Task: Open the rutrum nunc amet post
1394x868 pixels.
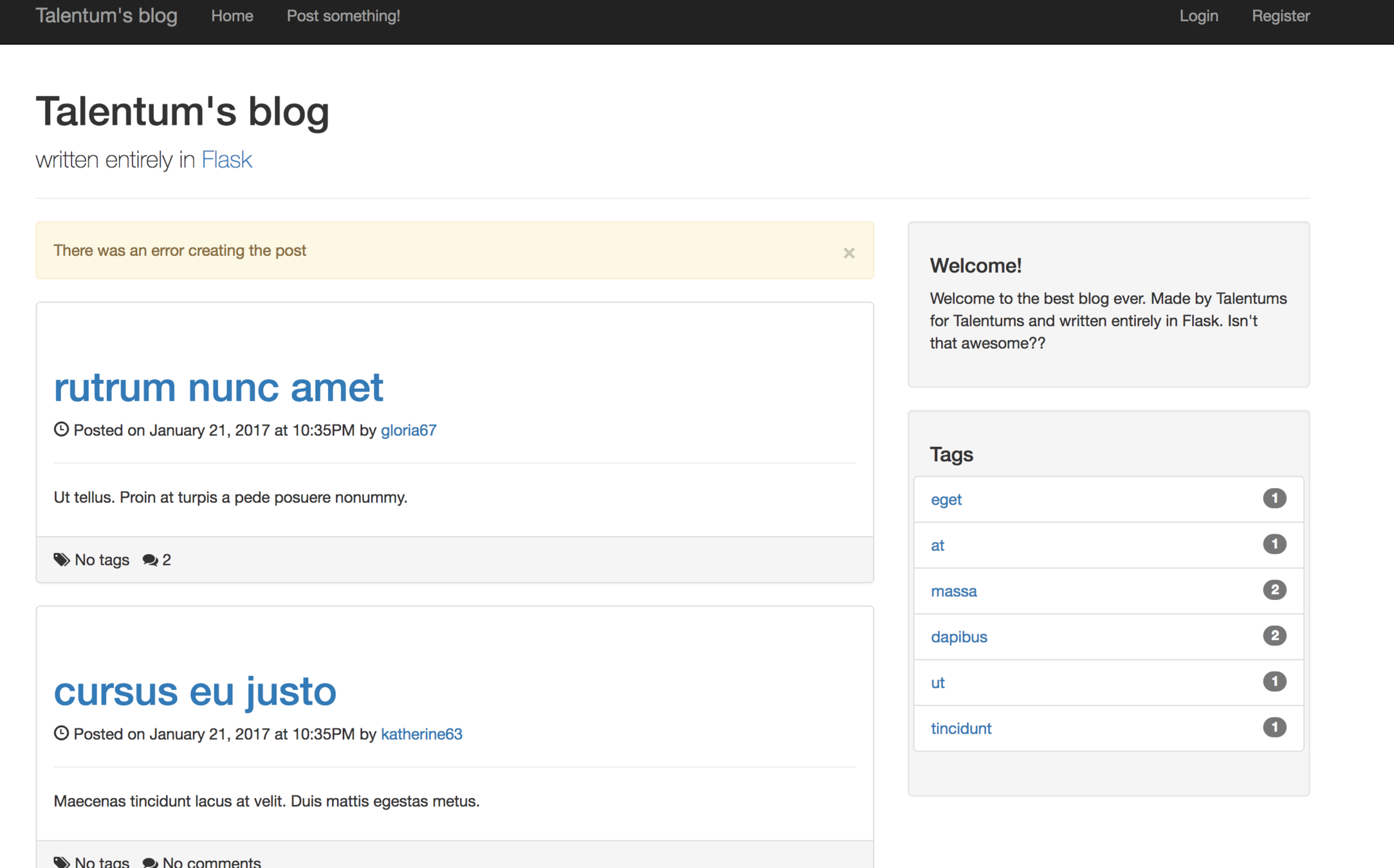Action: (x=219, y=388)
